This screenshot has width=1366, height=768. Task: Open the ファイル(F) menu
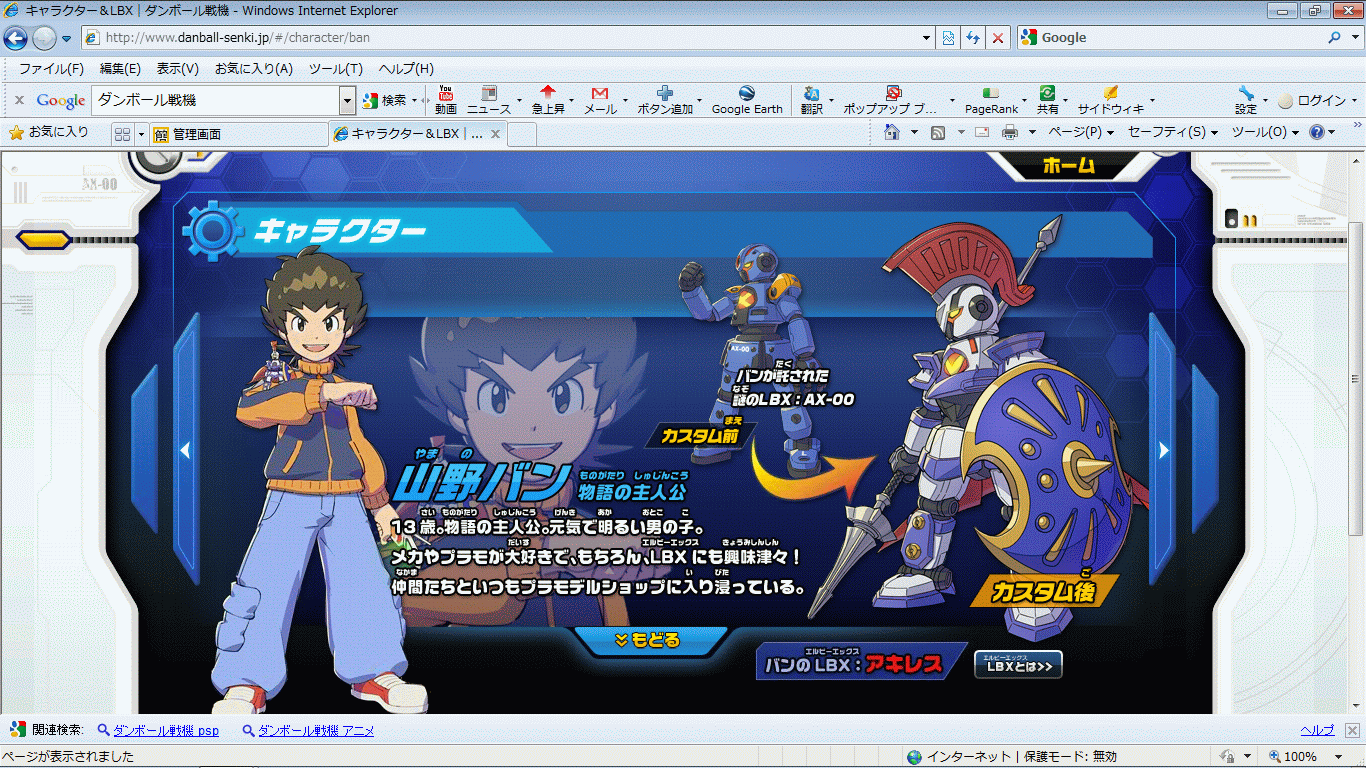[x=51, y=69]
